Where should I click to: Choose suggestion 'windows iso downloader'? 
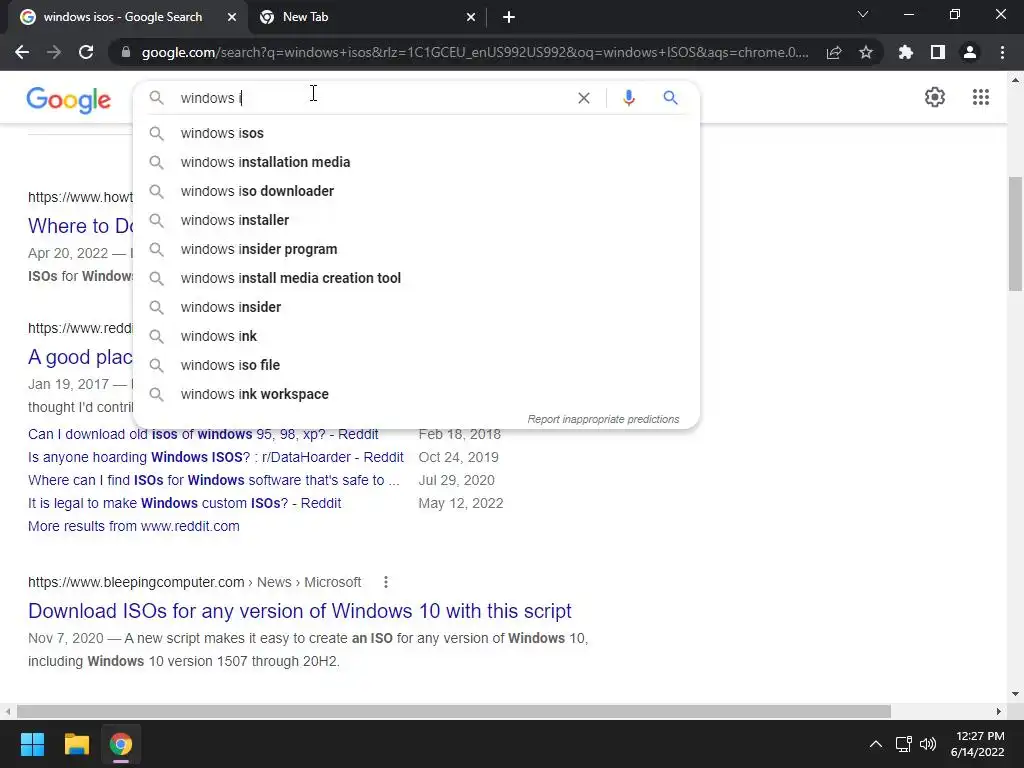(x=417, y=191)
